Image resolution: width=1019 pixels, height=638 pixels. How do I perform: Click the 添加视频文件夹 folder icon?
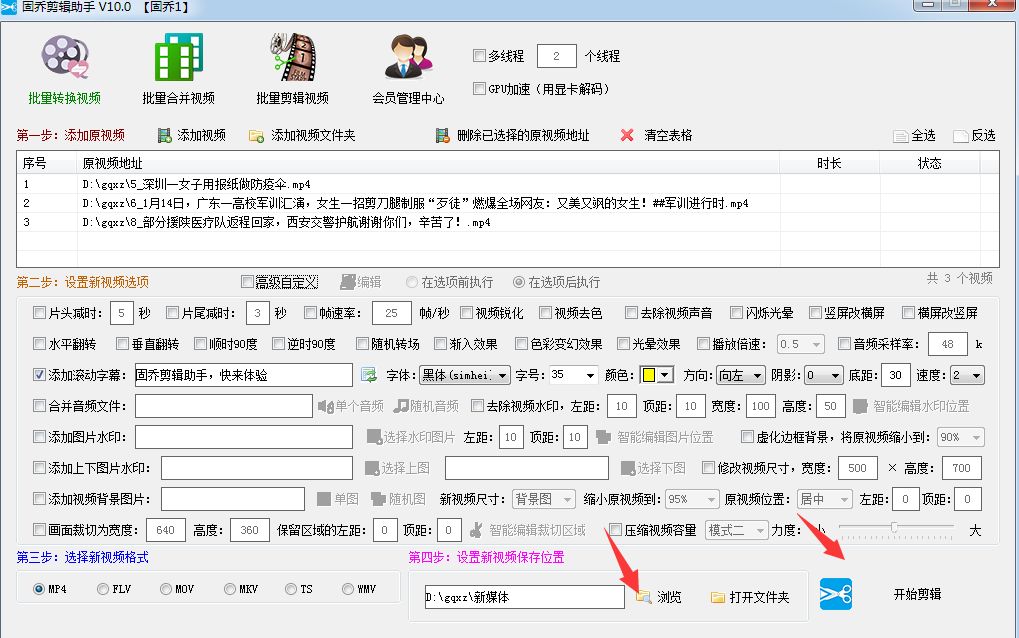click(256, 136)
